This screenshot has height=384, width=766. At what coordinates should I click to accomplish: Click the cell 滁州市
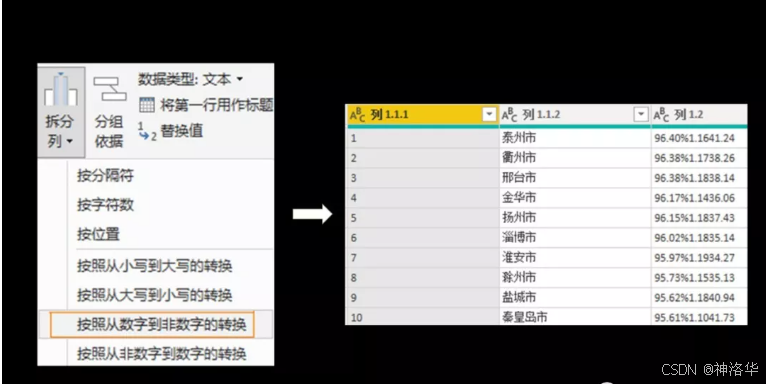point(574,277)
